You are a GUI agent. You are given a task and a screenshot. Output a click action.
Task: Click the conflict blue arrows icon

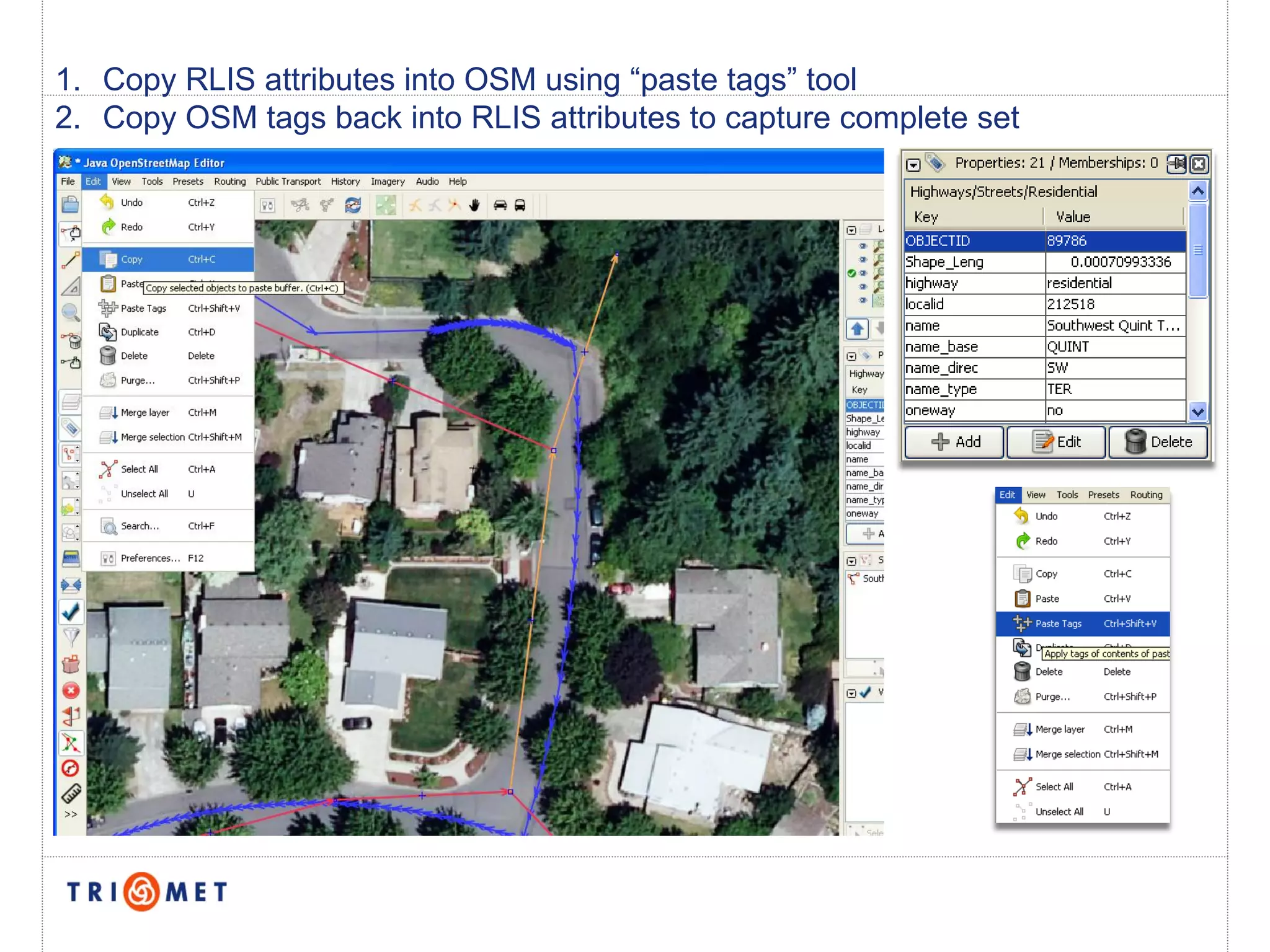click(71, 584)
